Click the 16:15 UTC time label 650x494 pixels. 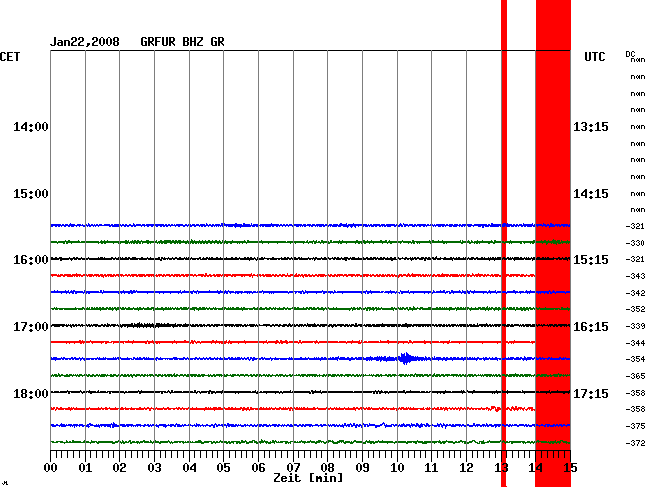point(591,327)
